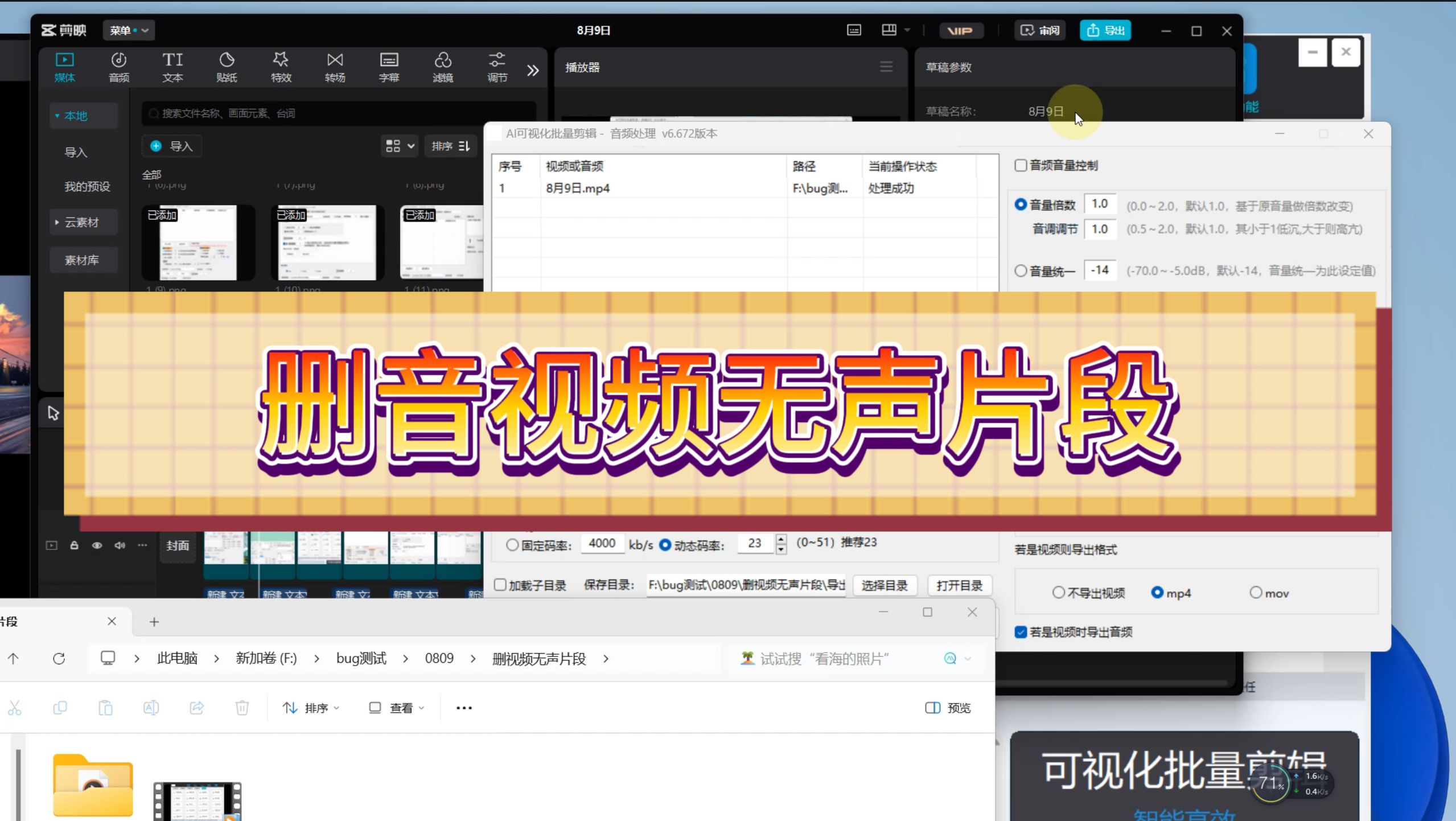Select the mov export format radio

tap(1256, 593)
